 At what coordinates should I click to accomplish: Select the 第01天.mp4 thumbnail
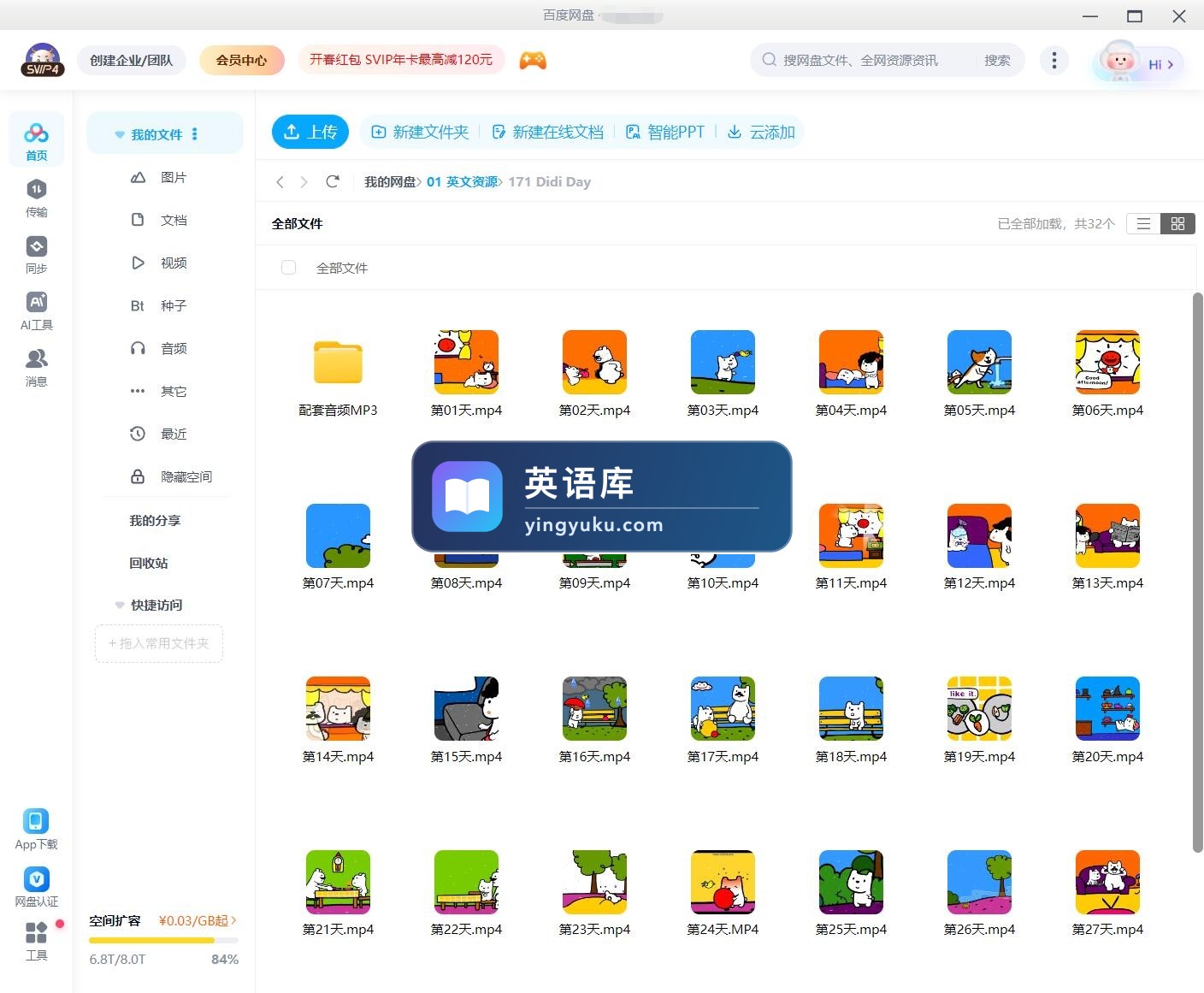[466, 363]
